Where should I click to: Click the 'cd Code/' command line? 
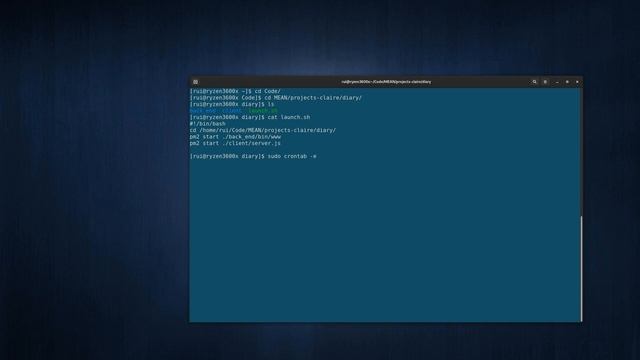pyautogui.click(x=235, y=91)
